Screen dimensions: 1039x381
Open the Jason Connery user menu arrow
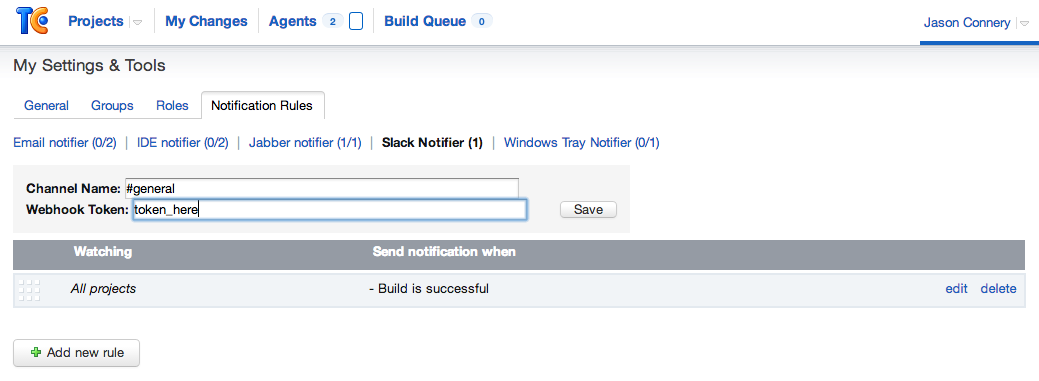[1023, 24]
